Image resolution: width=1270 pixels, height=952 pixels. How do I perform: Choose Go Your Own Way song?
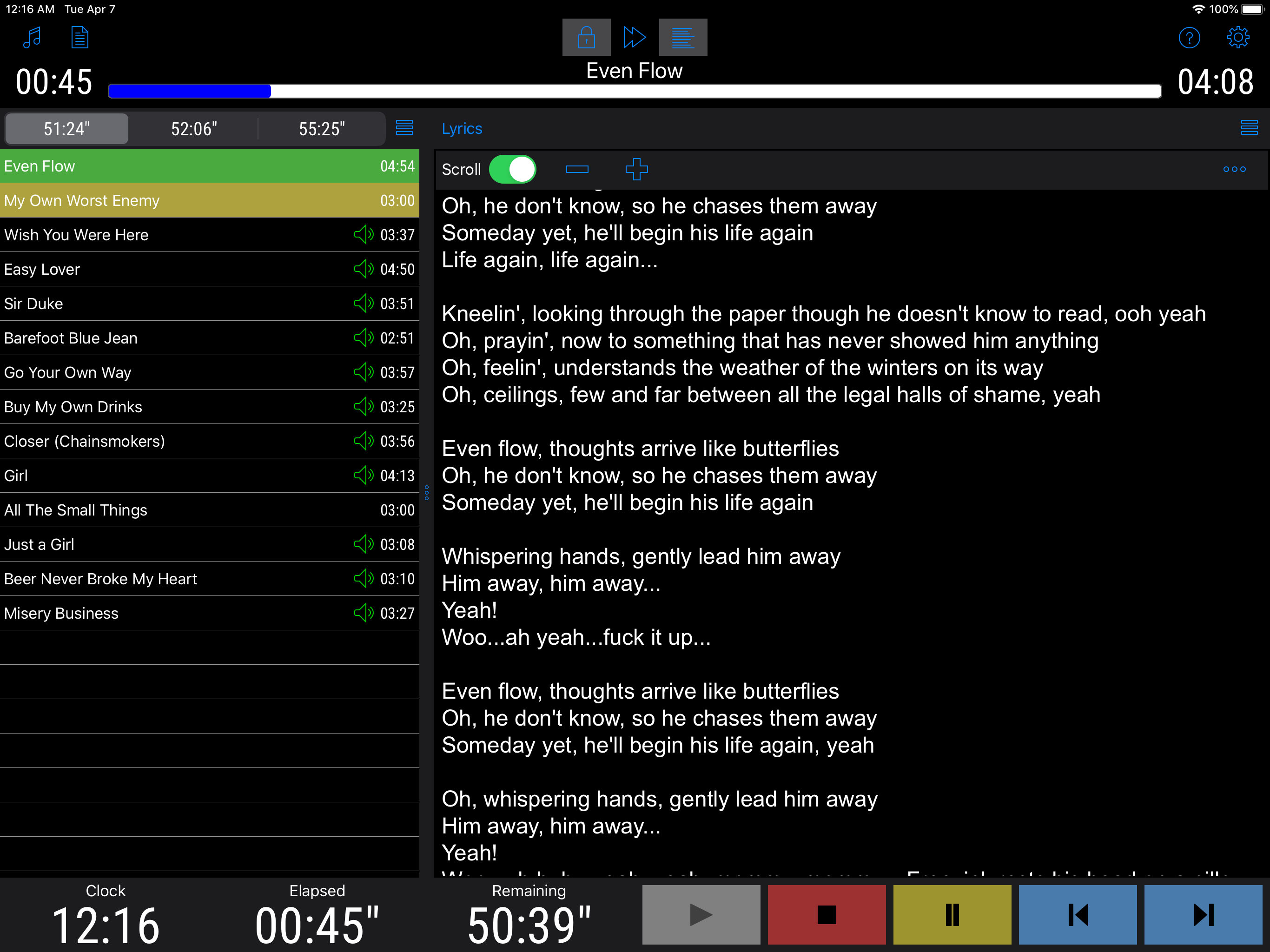[x=210, y=373]
